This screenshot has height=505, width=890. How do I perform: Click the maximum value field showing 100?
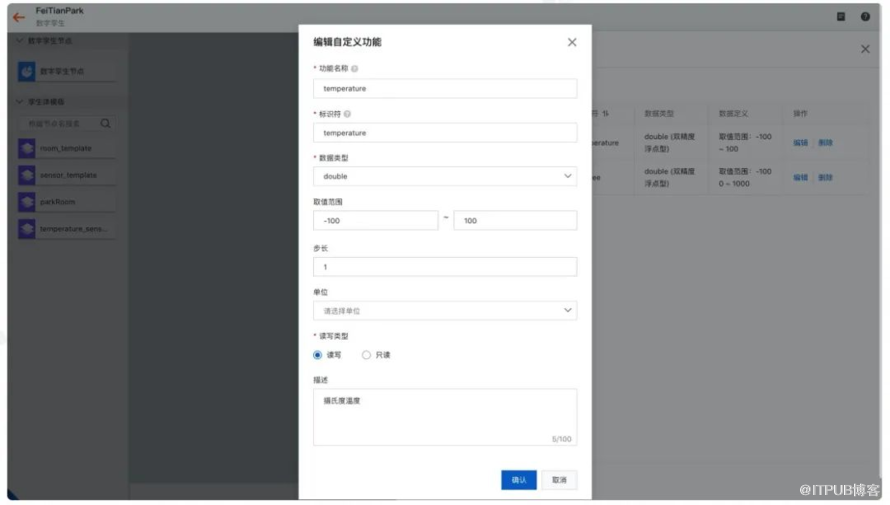point(515,220)
